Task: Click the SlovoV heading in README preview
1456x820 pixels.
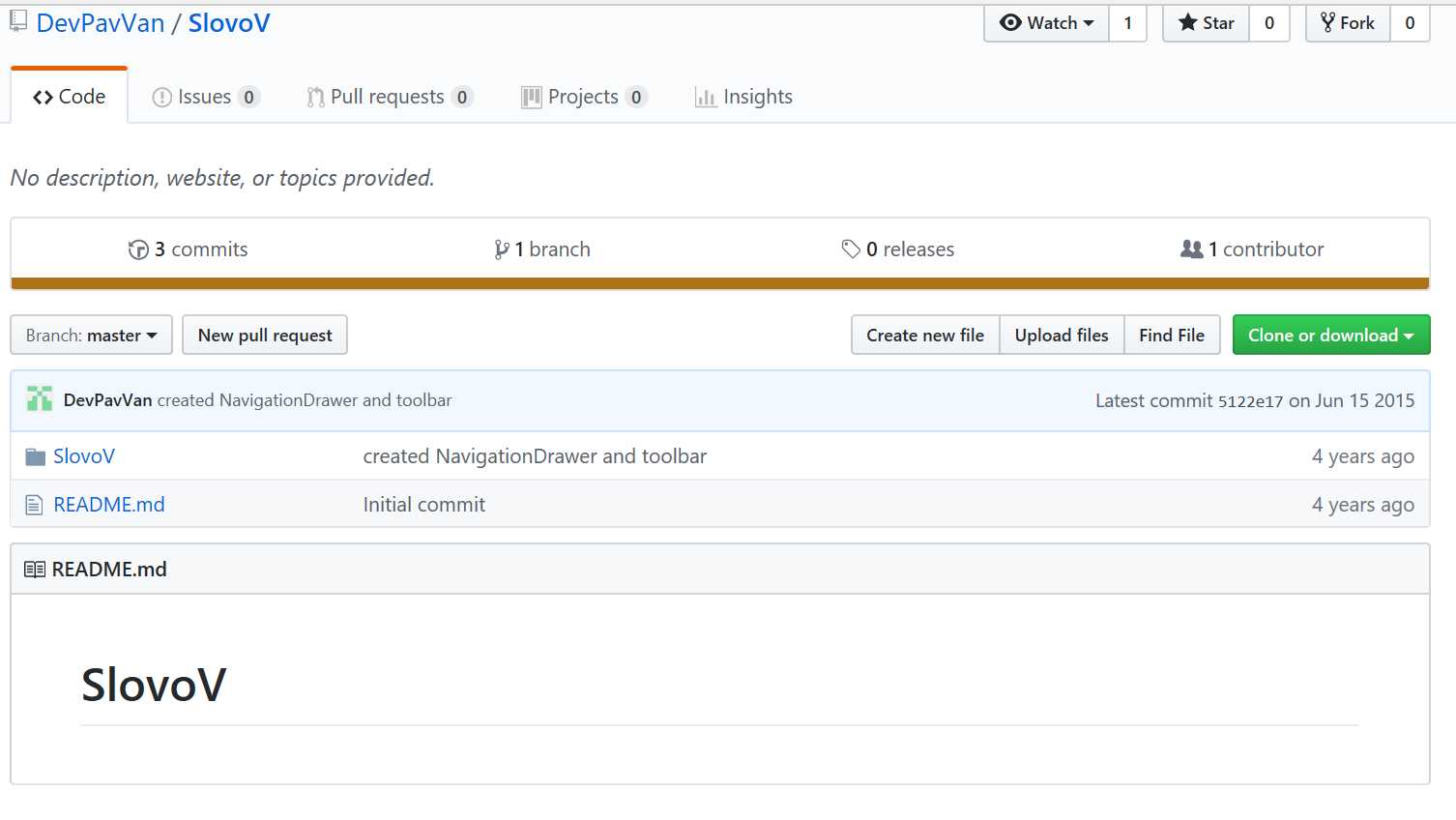Action: click(154, 686)
